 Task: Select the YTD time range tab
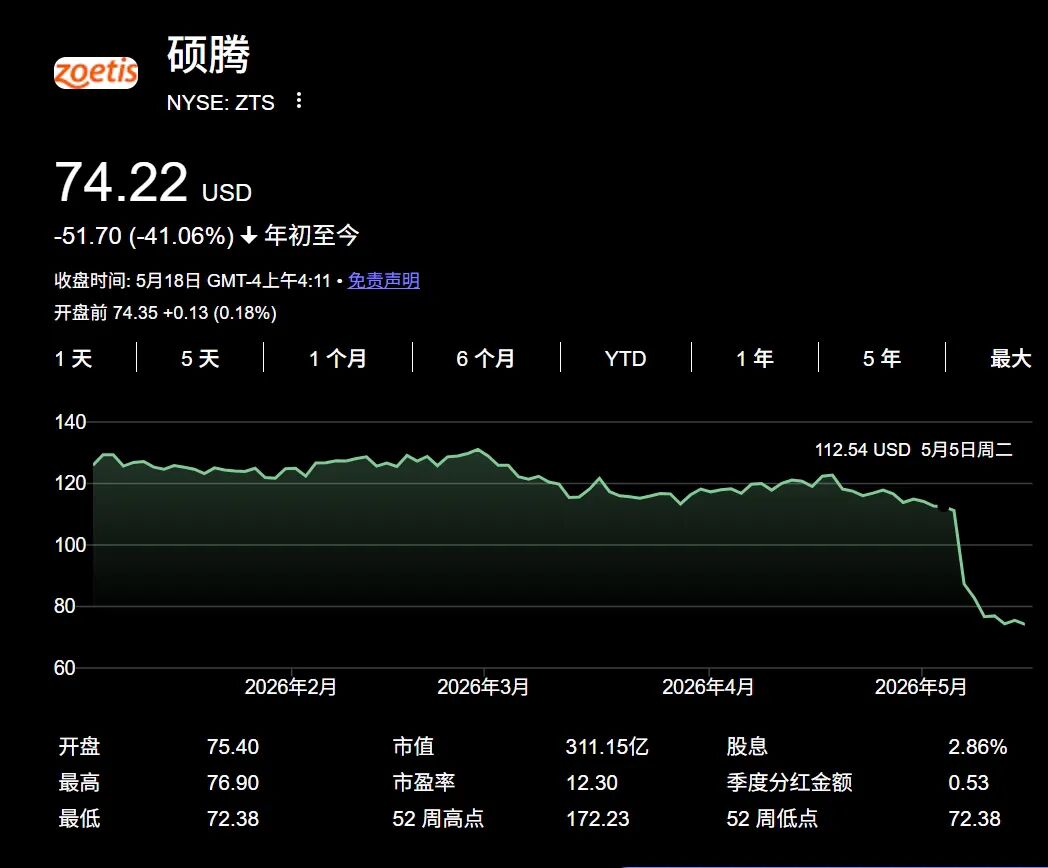(626, 359)
